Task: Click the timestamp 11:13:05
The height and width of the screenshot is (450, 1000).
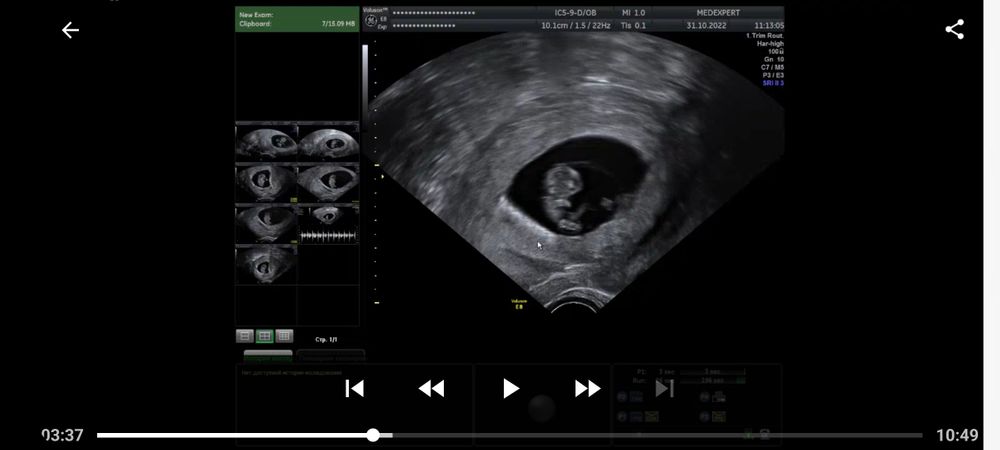Action: click(x=768, y=25)
